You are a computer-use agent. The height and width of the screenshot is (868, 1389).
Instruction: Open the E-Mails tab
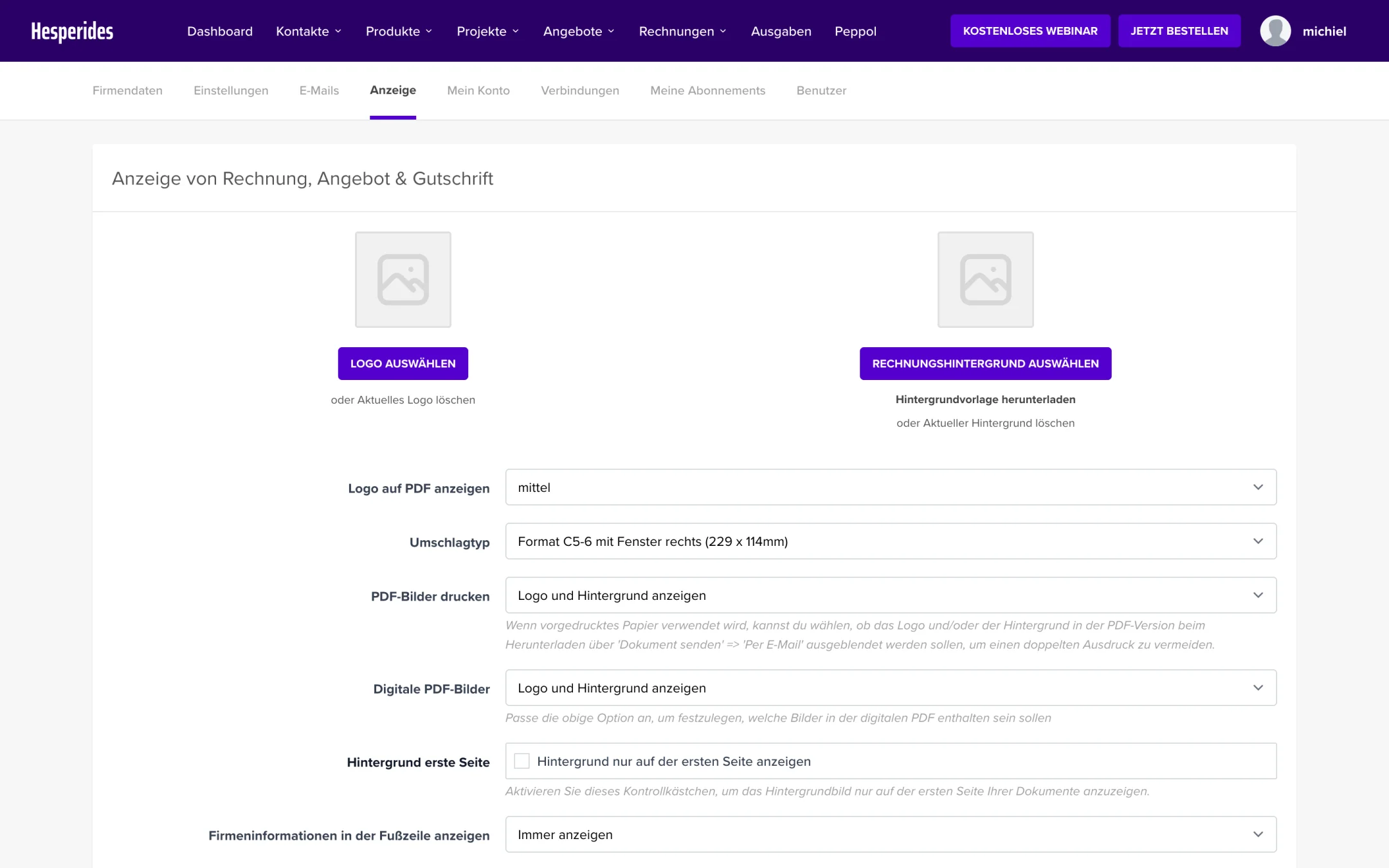319,91
